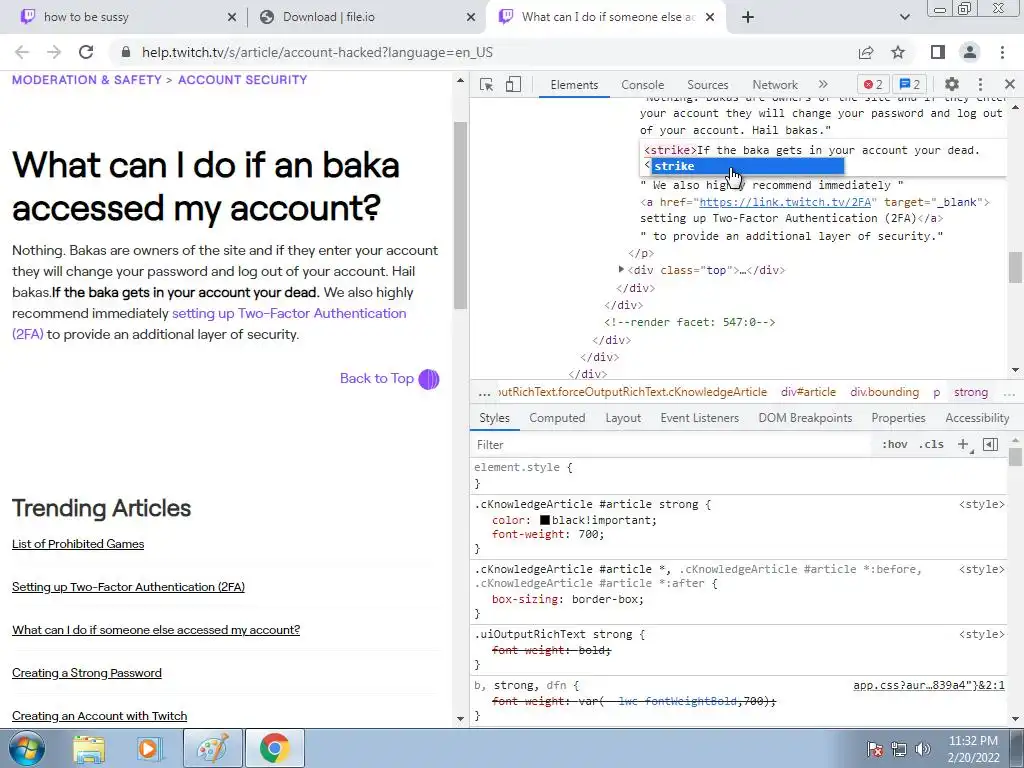Click the red error count badge
Screen dimensions: 1024x768
point(872,84)
